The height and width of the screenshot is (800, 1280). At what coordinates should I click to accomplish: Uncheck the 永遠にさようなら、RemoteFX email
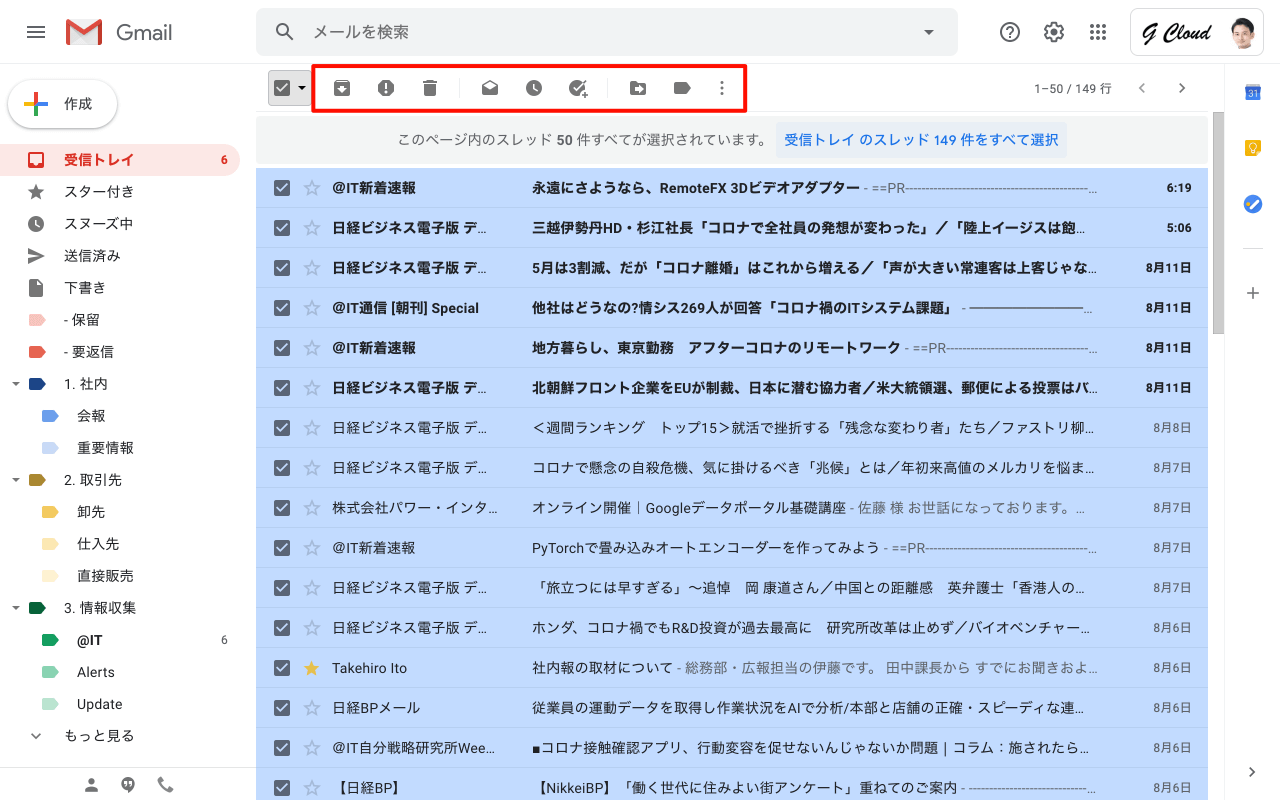(282, 188)
